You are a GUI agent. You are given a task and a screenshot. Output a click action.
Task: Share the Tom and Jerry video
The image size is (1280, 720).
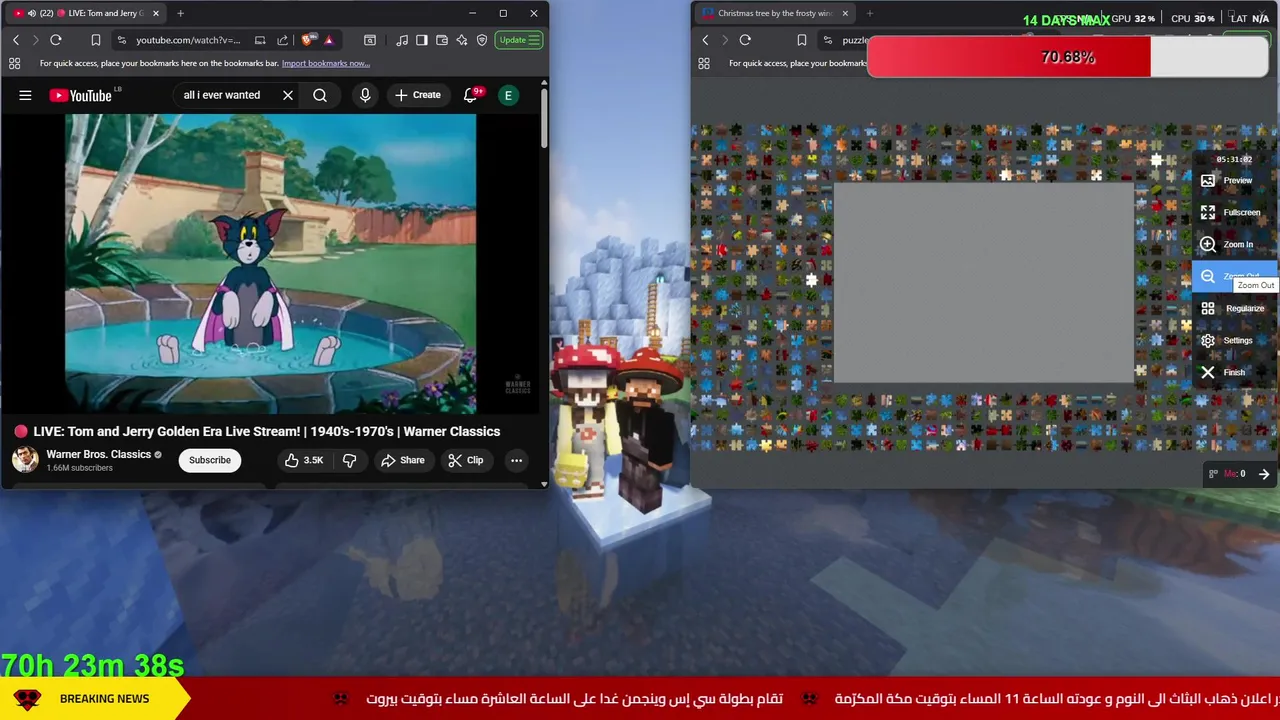[402, 460]
